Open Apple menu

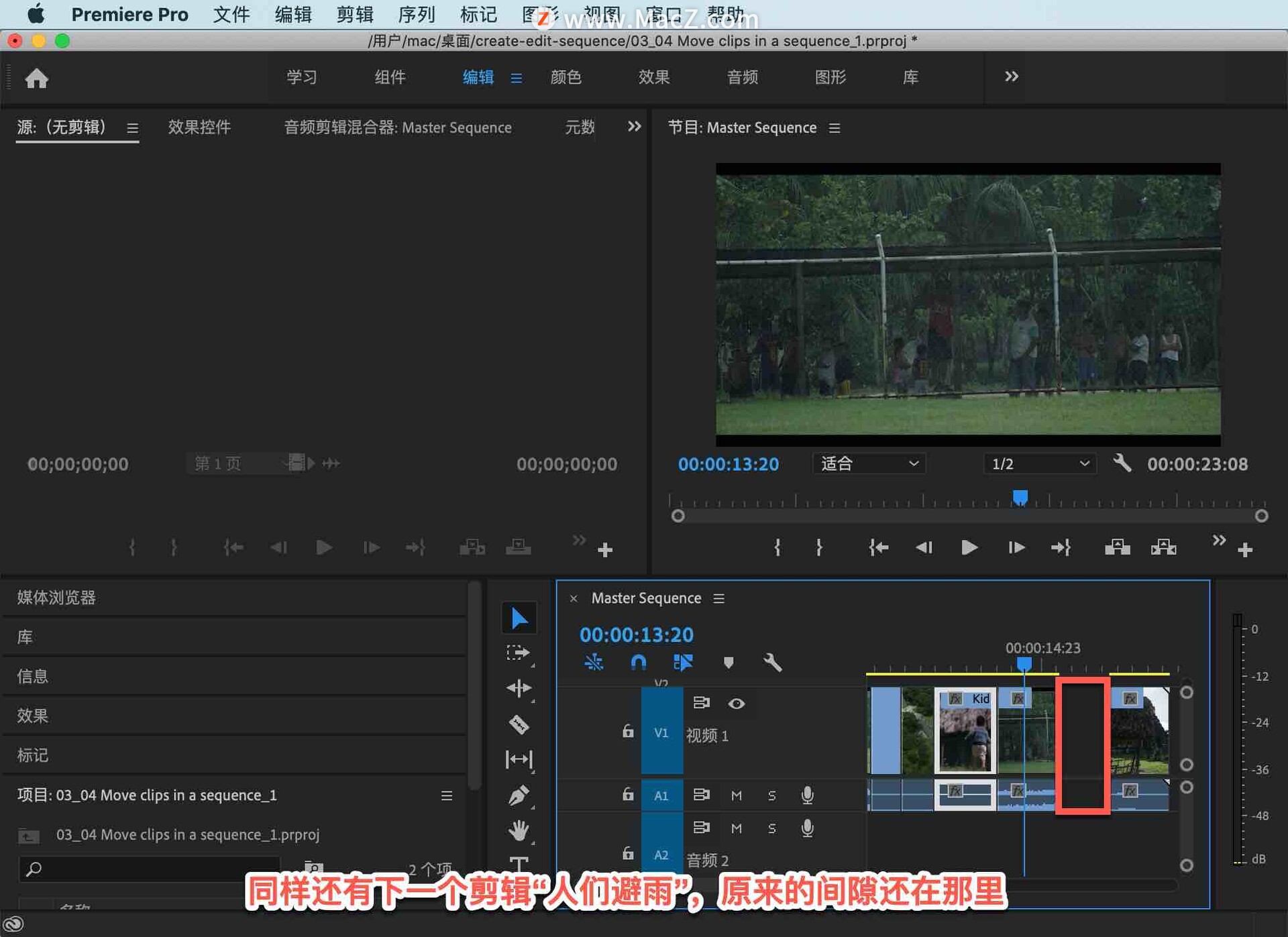(36, 13)
